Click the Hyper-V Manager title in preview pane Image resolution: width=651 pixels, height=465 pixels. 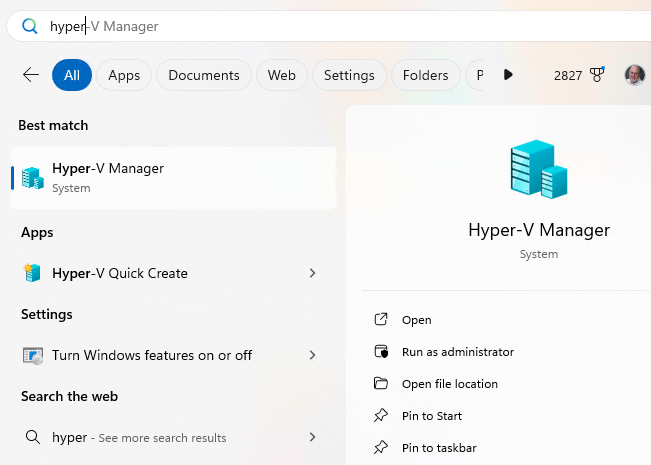(539, 230)
